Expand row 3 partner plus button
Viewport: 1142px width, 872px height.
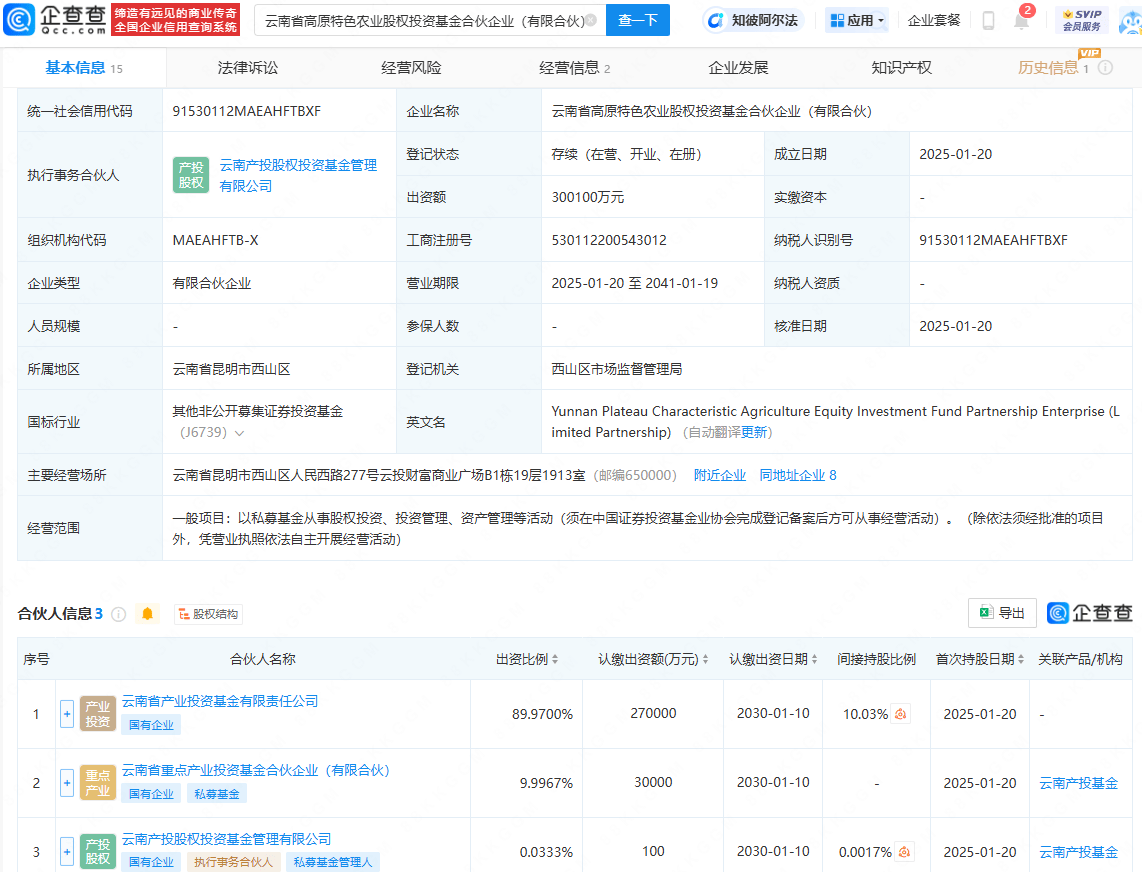[x=67, y=852]
